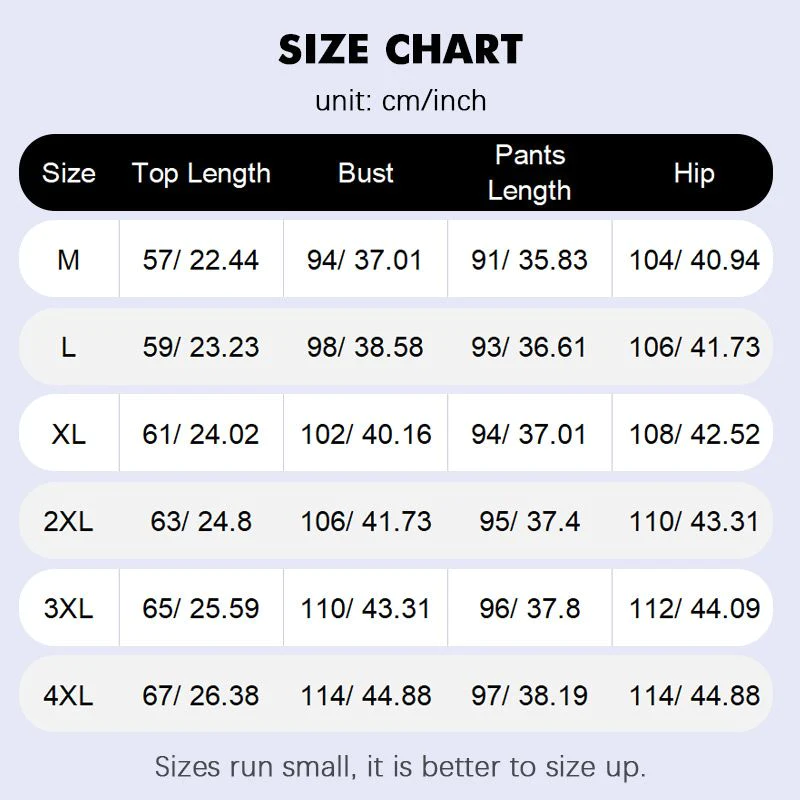Screen dimensions: 800x800
Task: Click the 4XL pants length cell 97/ 38.19
Action: [x=530, y=695]
